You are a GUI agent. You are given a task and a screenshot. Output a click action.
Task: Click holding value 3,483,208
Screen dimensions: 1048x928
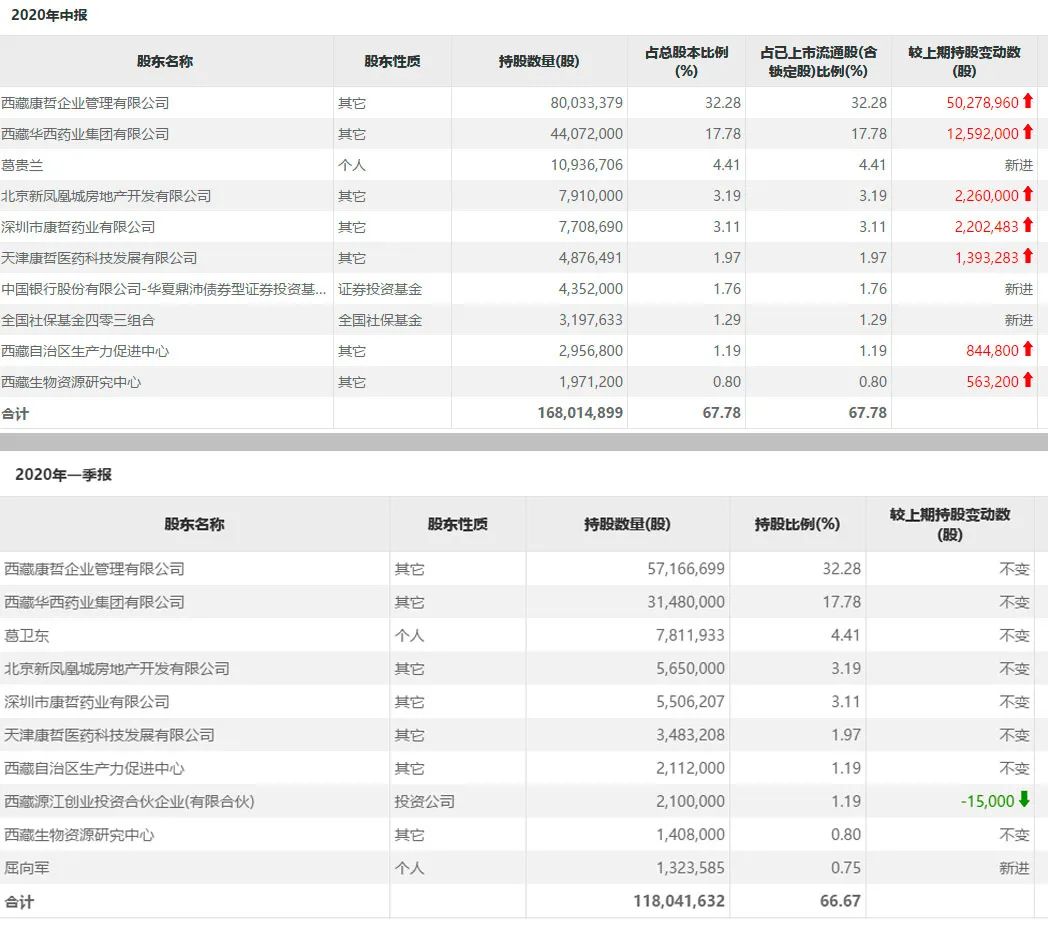coord(690,735)
